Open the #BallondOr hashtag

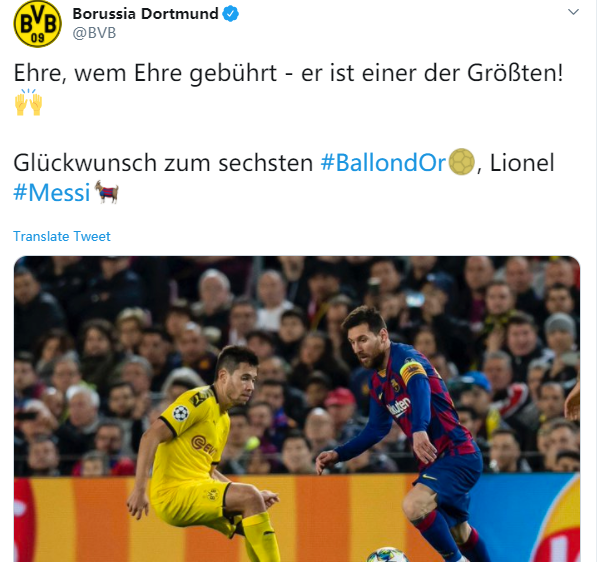click(383, 163)
